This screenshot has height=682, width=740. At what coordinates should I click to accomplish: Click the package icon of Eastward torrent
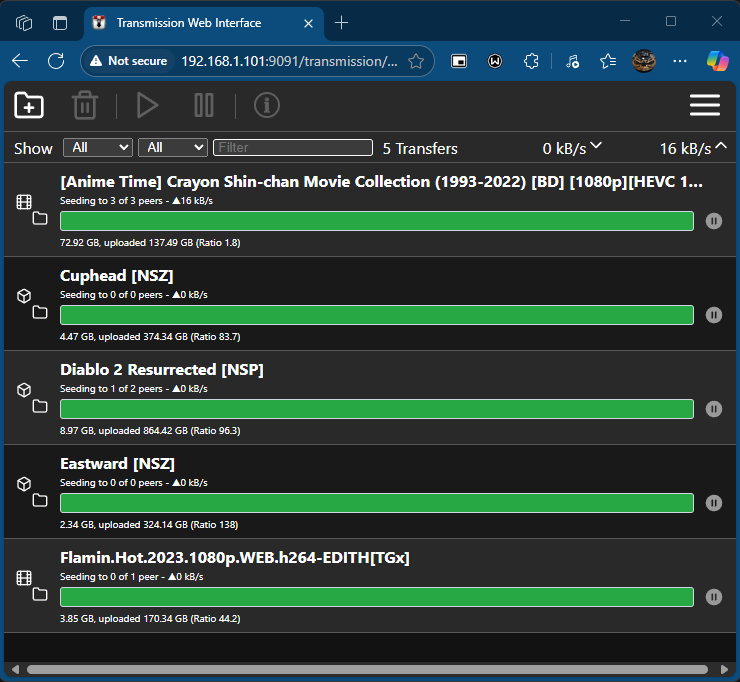(x=24, y=484)
